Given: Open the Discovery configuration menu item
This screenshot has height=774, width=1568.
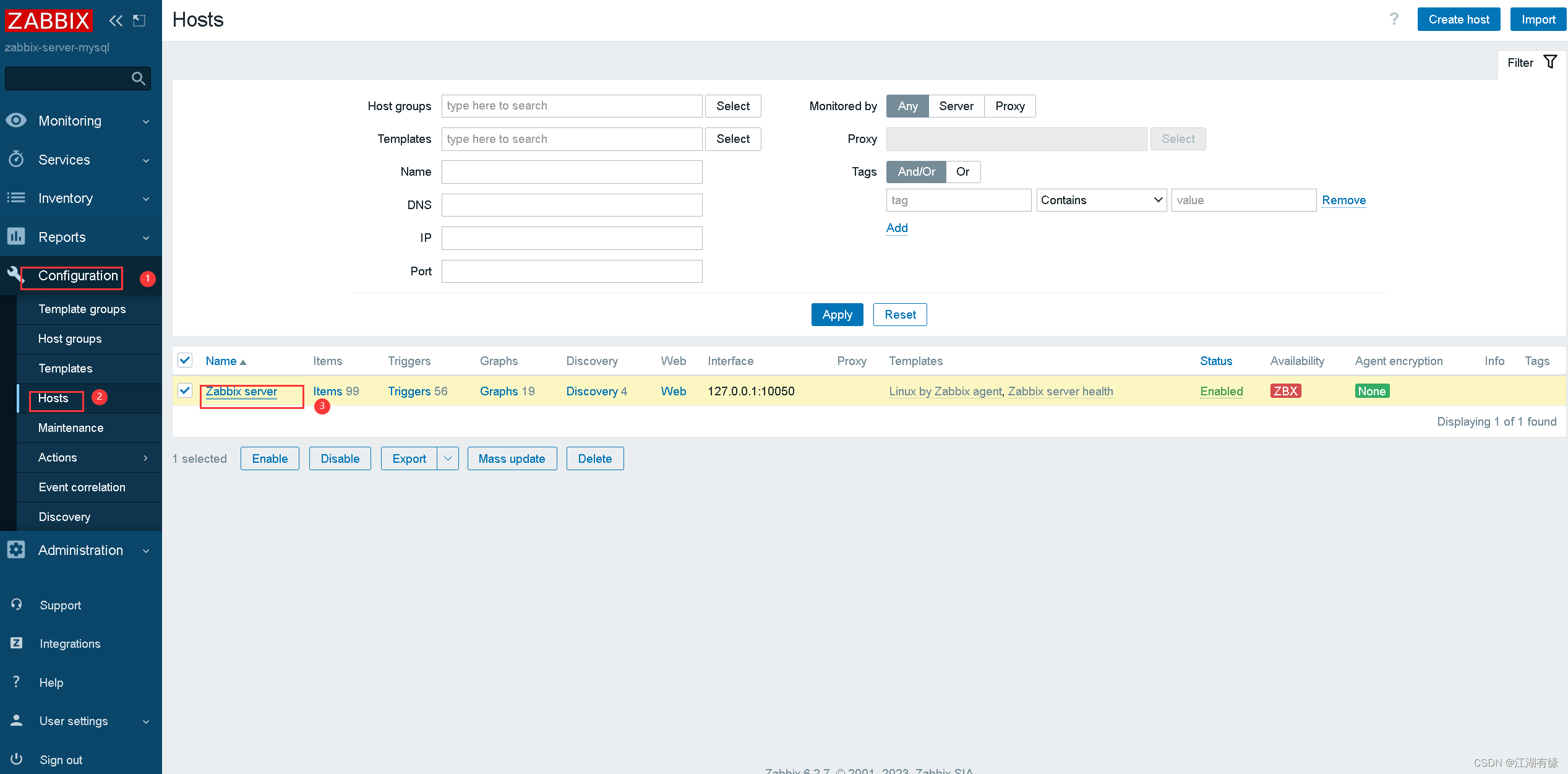Looking at the screenshot, I should pyautogui.click(x=64, y=516).
